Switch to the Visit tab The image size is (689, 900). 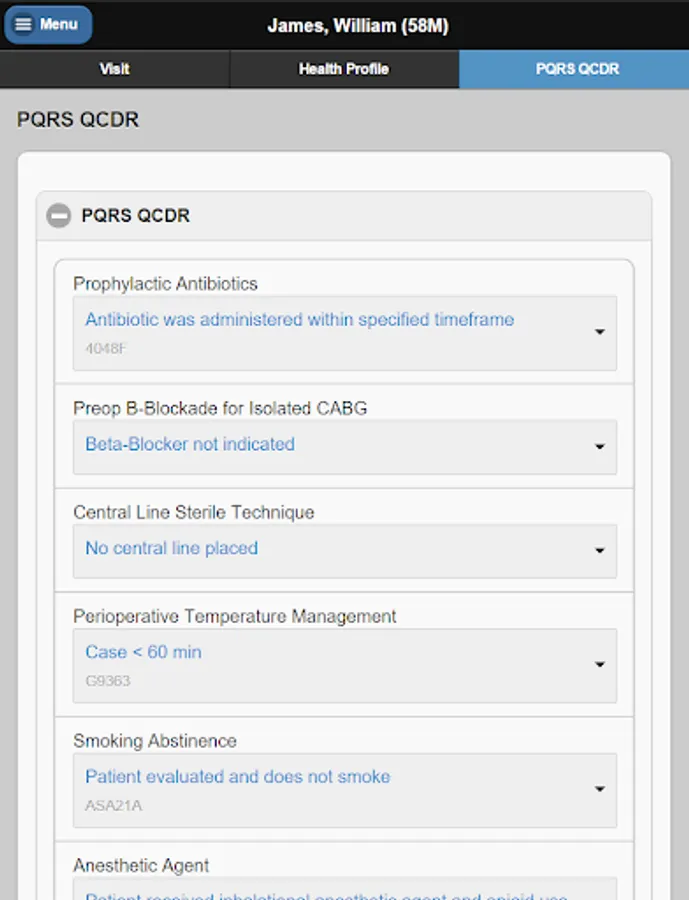(114, 69)
